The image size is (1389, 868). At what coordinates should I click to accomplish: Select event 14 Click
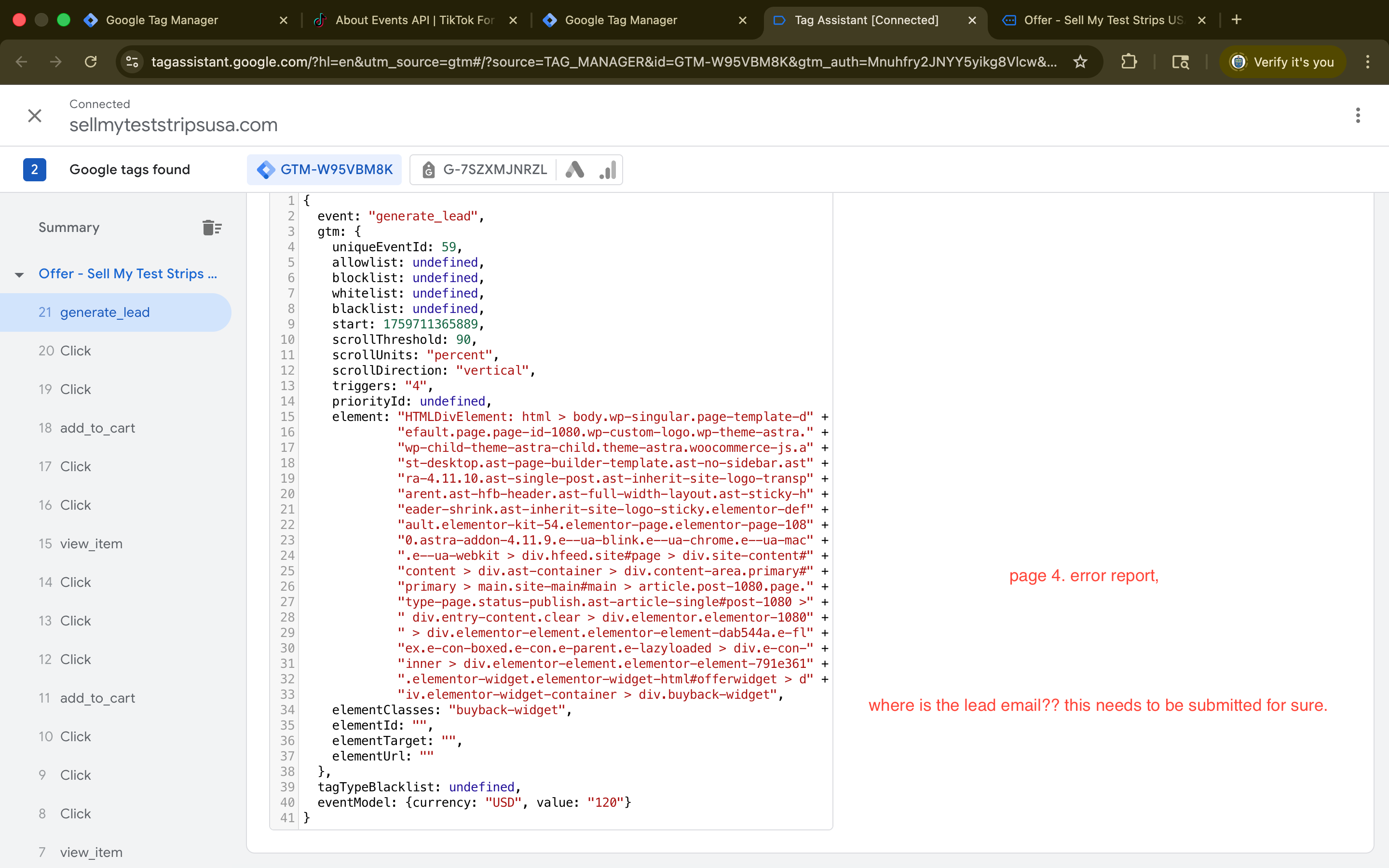click(115, 582)
